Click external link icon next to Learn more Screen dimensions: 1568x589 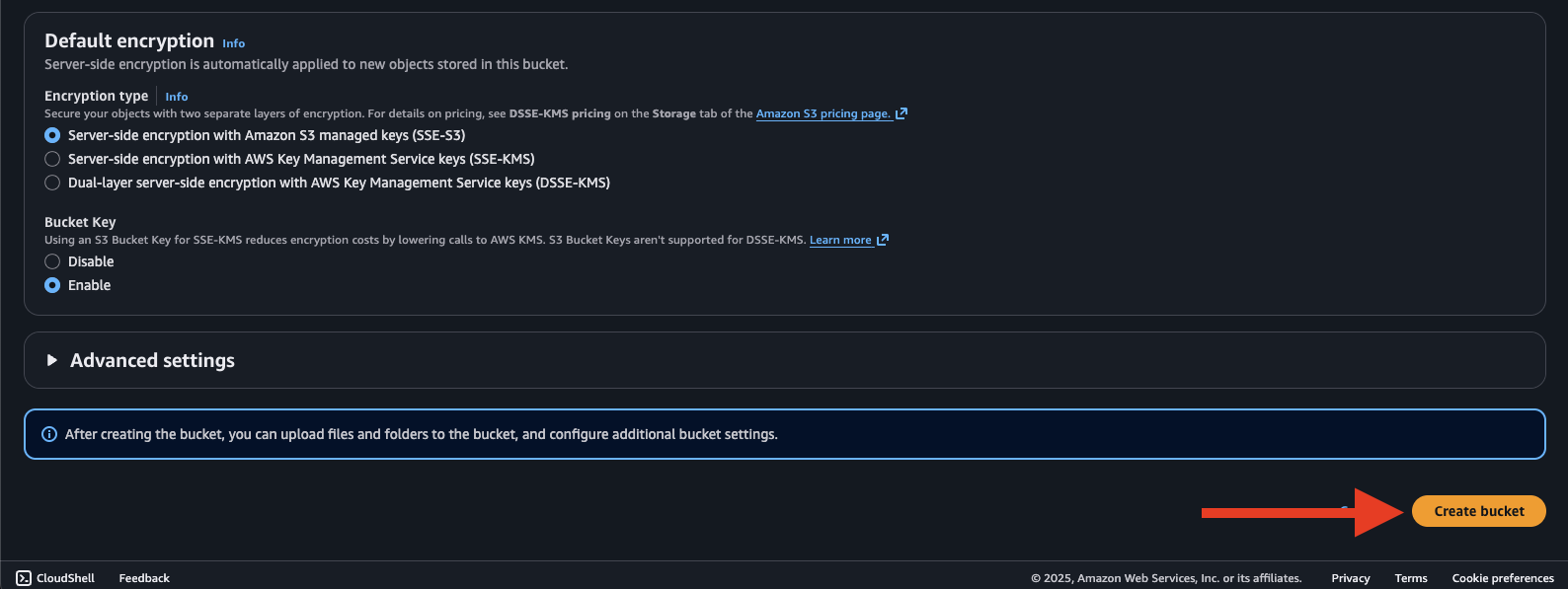point(883,240)
